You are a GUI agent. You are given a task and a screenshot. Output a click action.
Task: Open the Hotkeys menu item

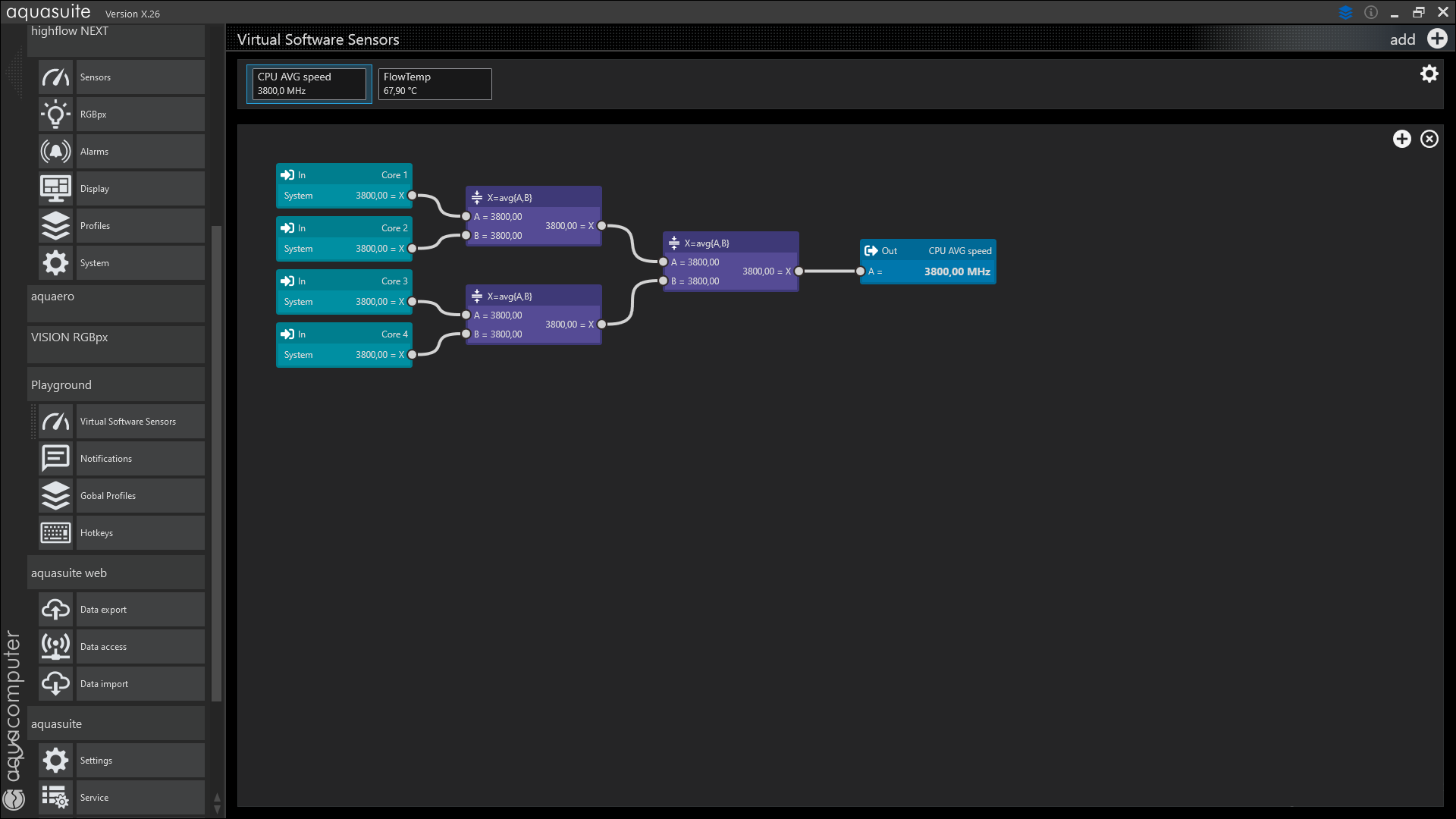[x=140, y=533]
